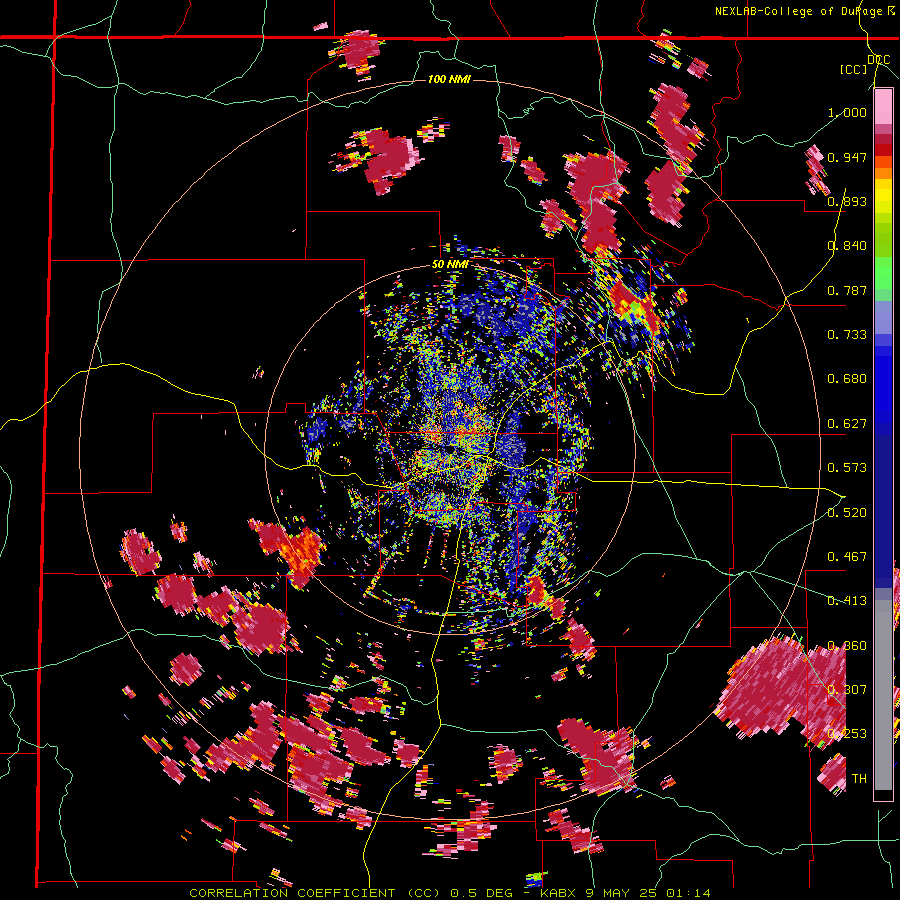
Task: Pick the light pink color bar segment
Action: 883,106
